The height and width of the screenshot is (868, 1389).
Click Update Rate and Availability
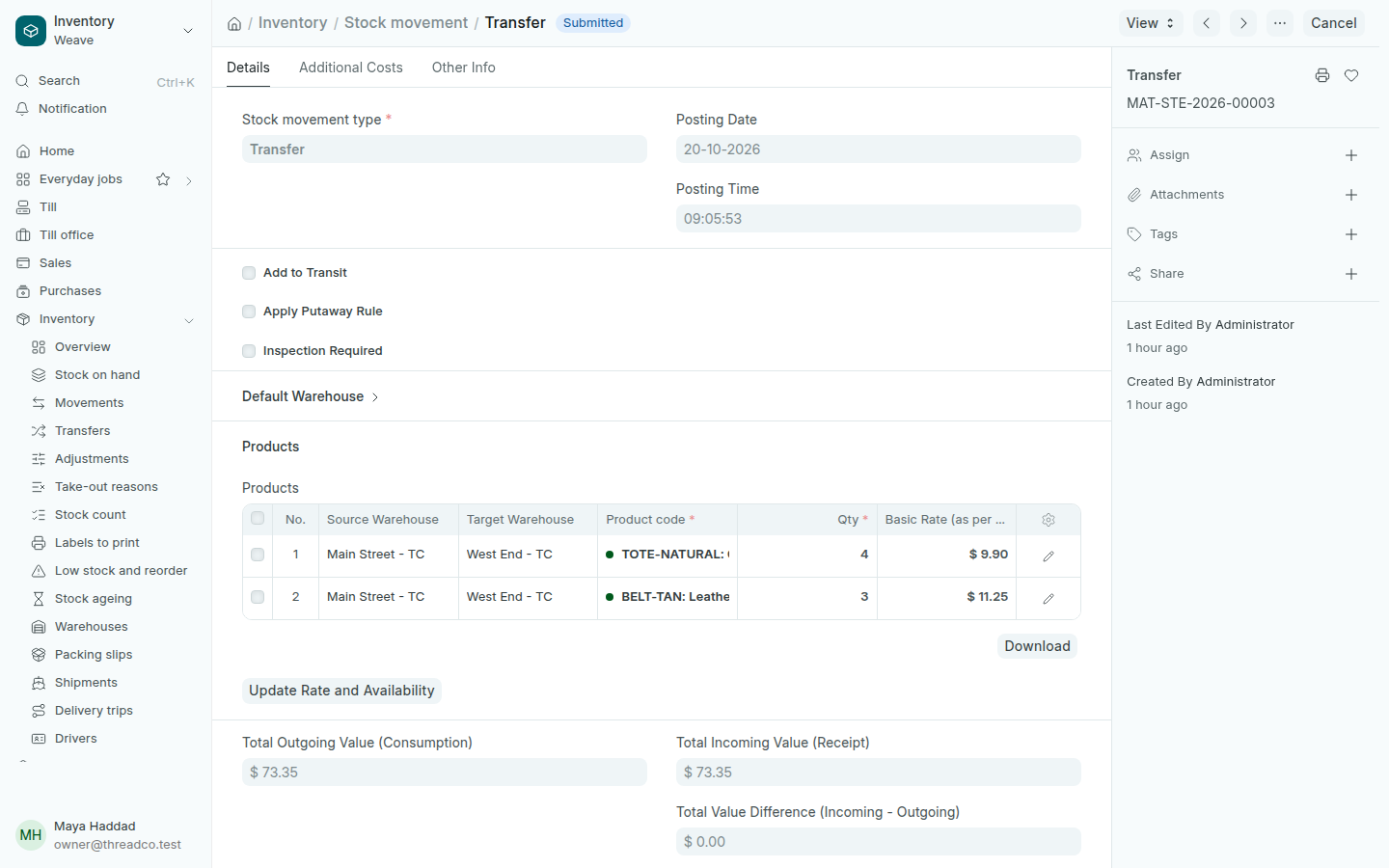click(x=341, y=691)
